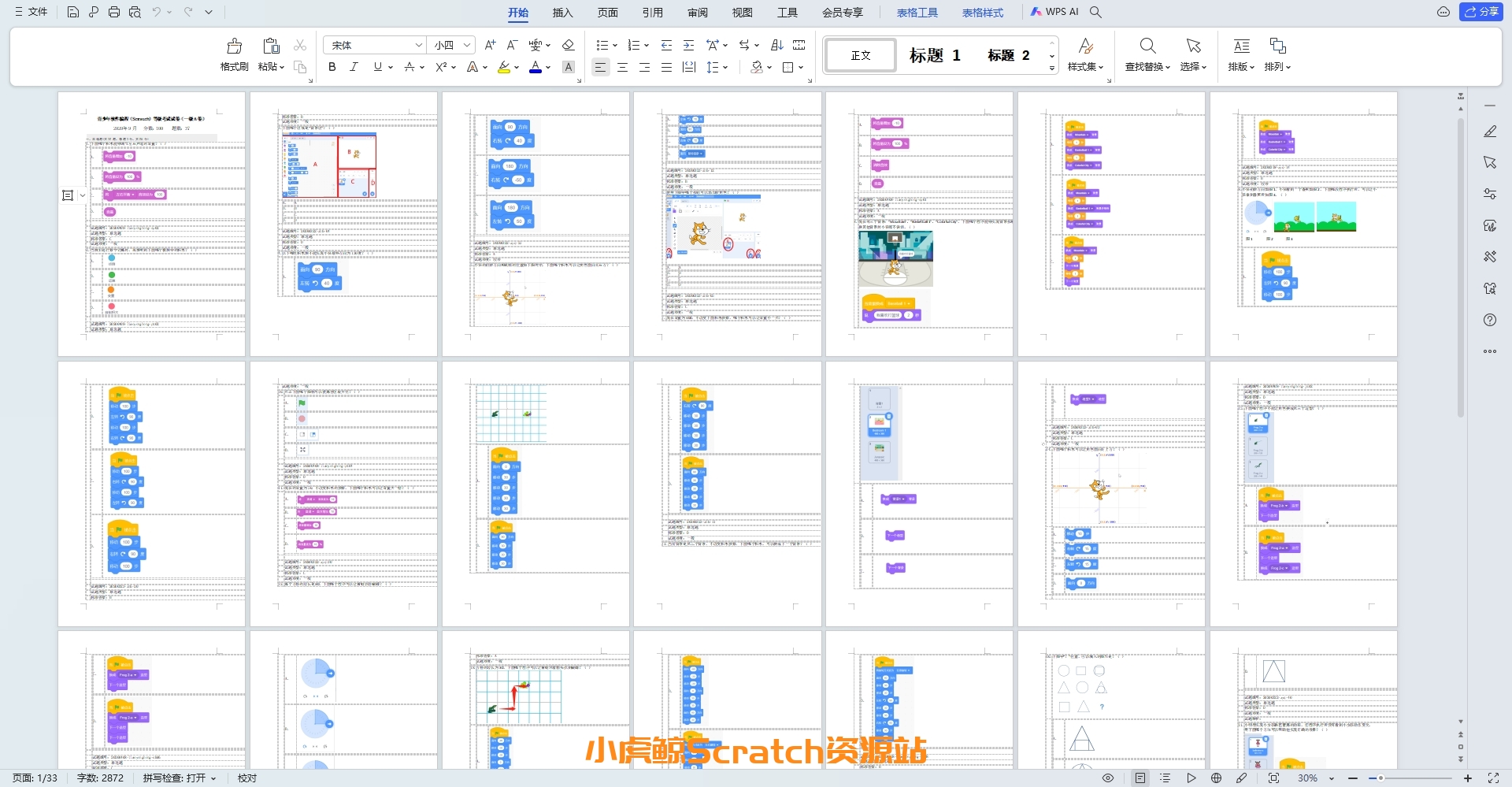
Task: Open the font size dropdown 小四
Action: pos(467,45)
